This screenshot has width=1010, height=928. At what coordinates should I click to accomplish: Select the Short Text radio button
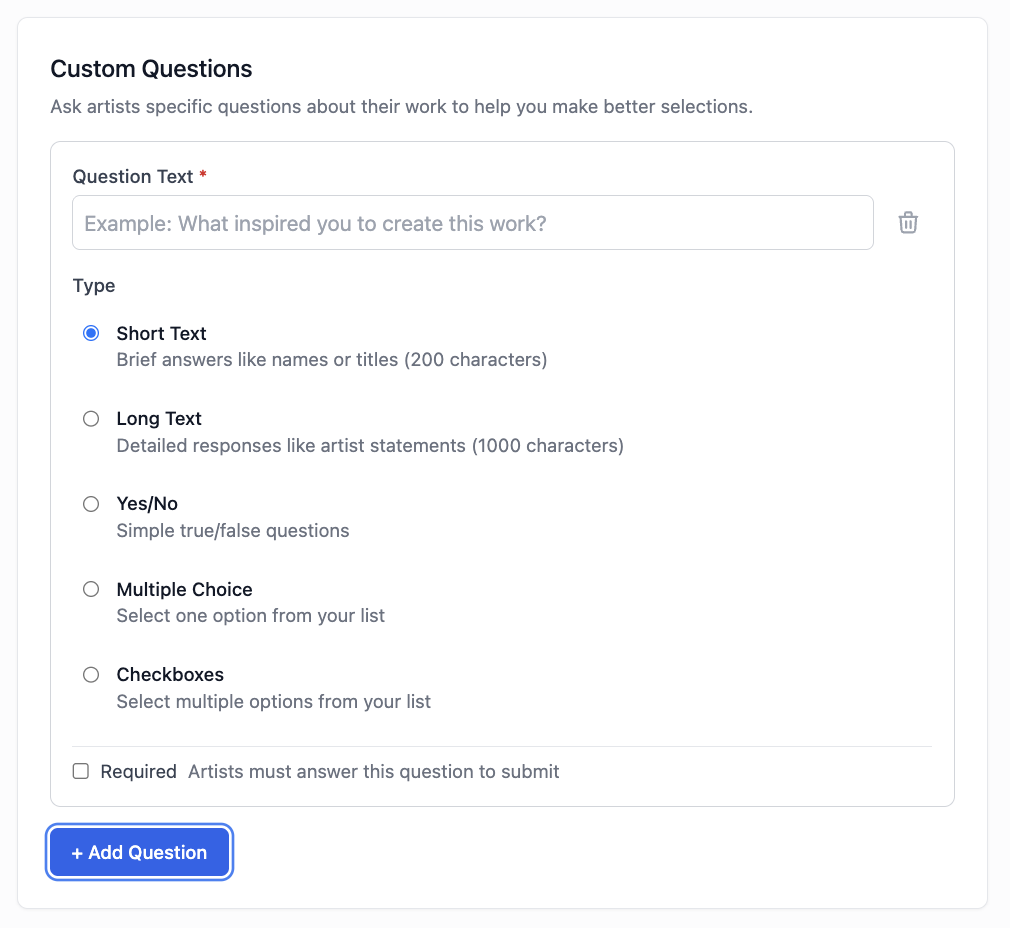[x=91, y=334]
